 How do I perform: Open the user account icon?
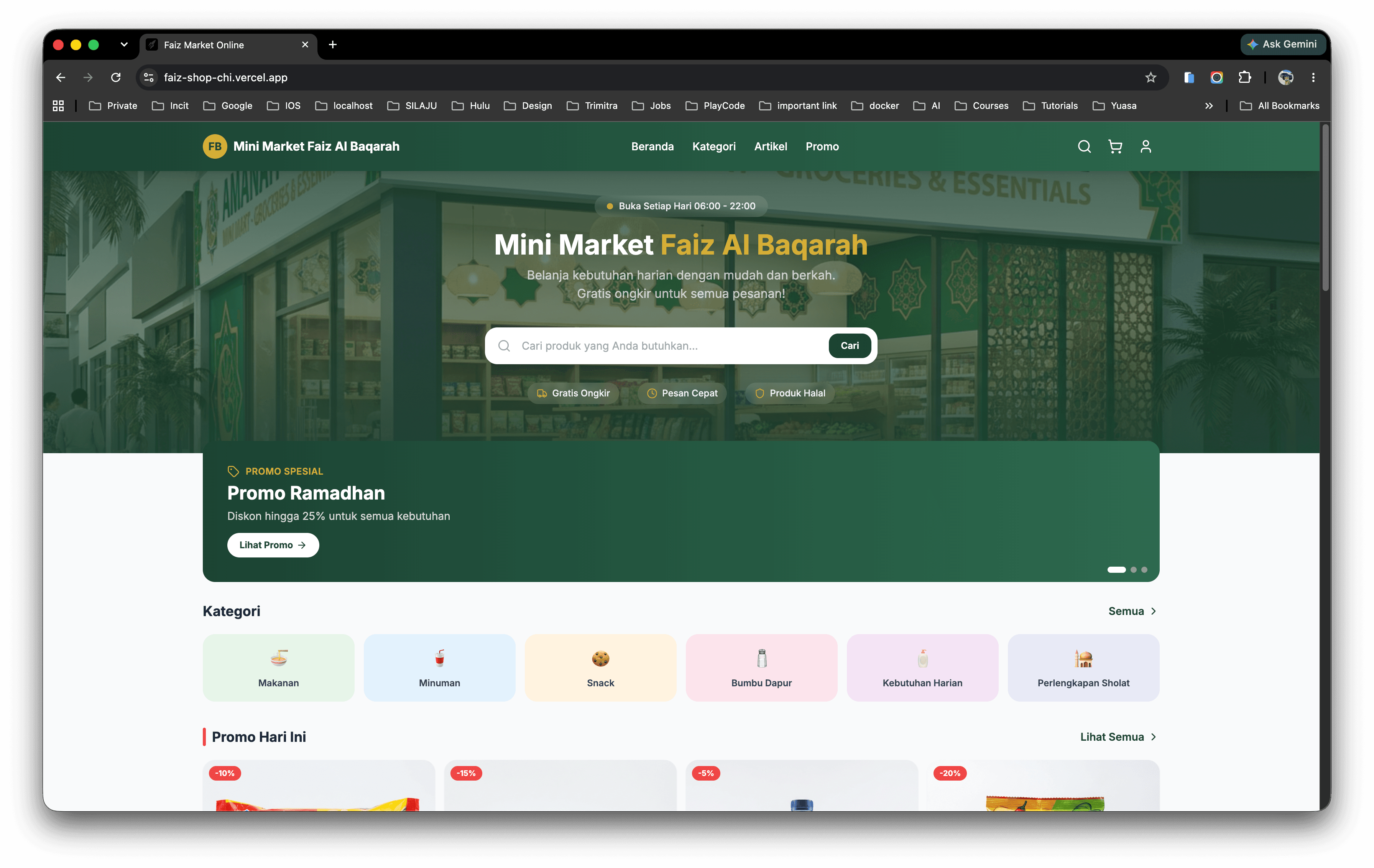pos(1146,147)
